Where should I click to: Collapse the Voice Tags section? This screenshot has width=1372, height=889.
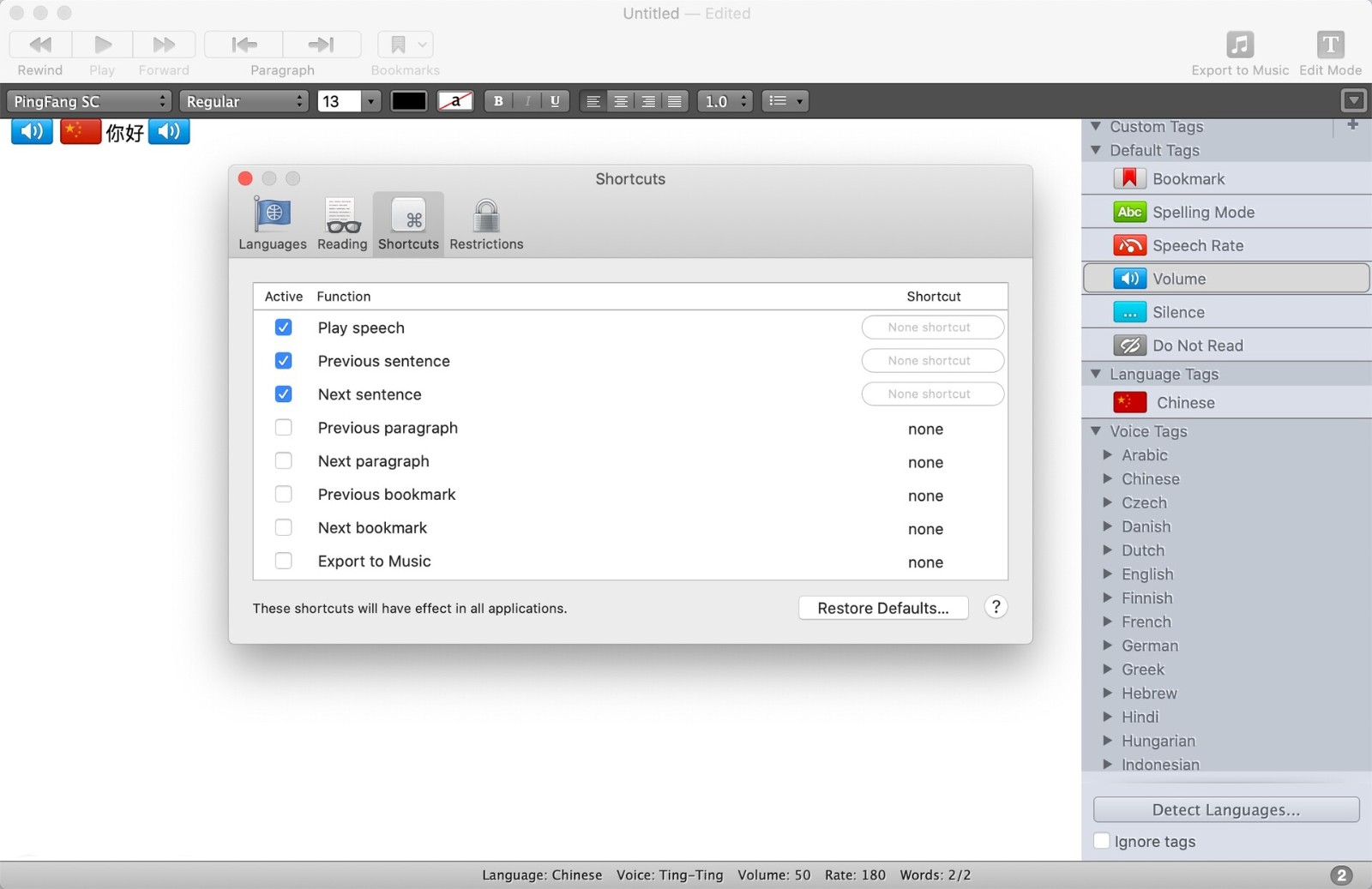(1096, 431)
